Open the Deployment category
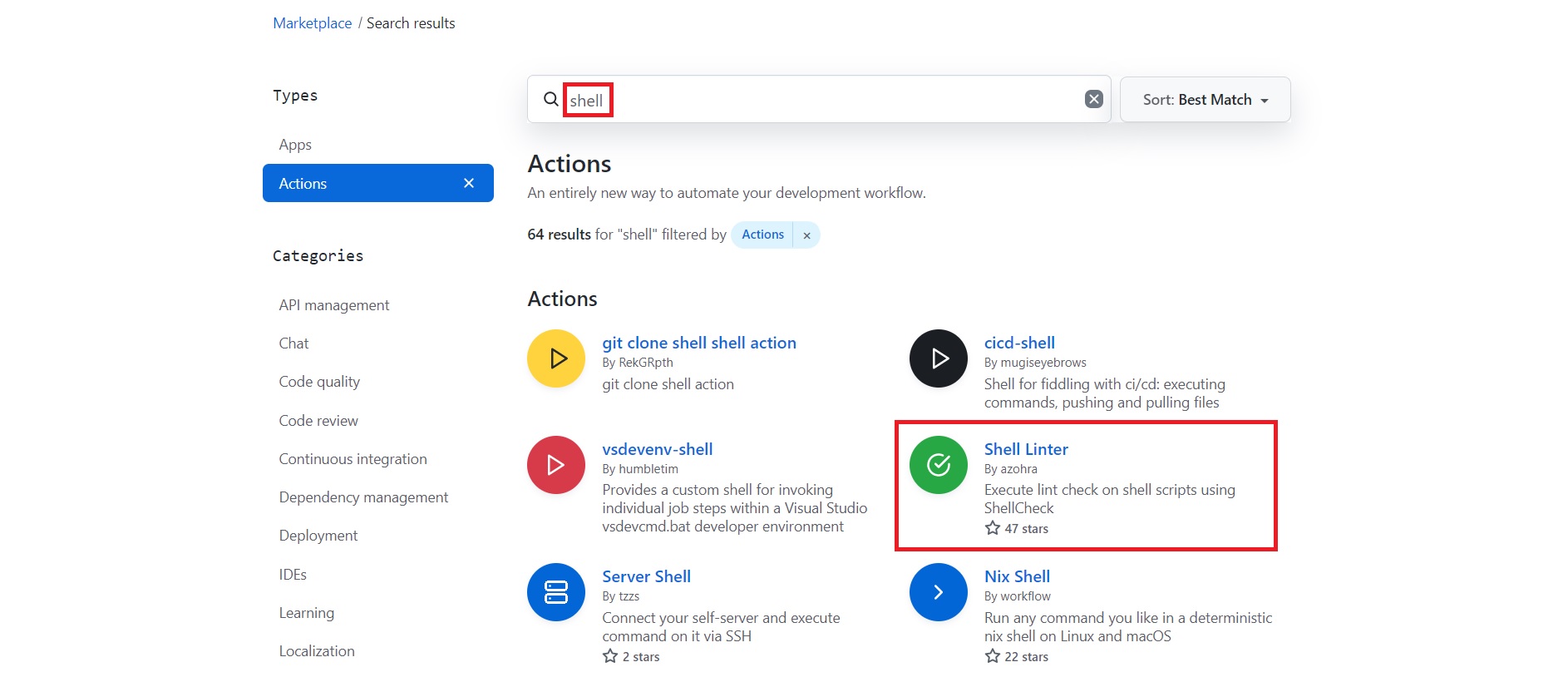The width and height of the screenshot is (1568, 677). tap(318, 536)
